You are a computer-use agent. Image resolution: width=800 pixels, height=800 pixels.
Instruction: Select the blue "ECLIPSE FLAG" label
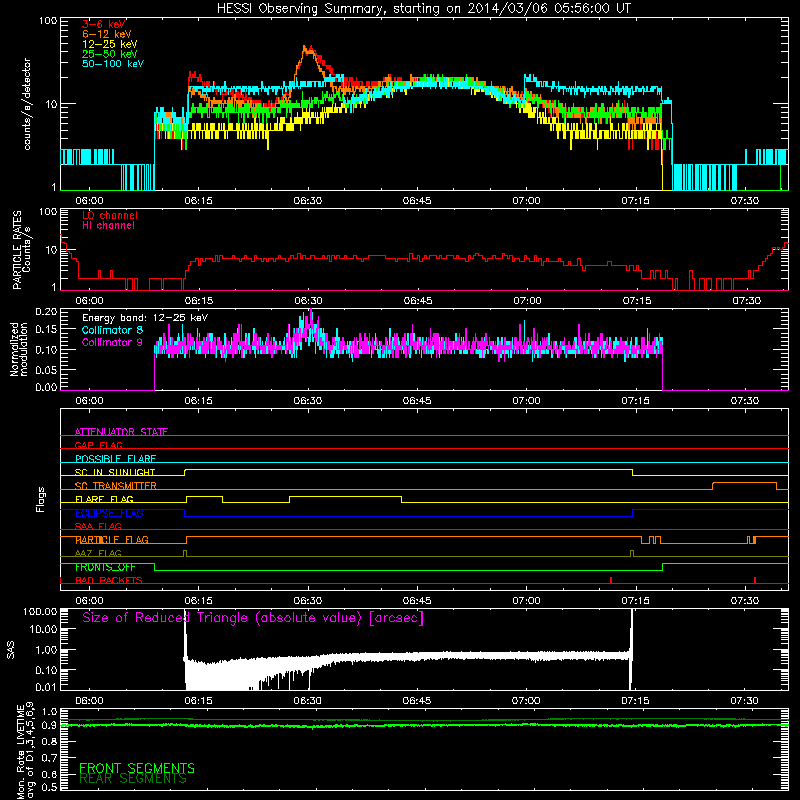(109, 513)
